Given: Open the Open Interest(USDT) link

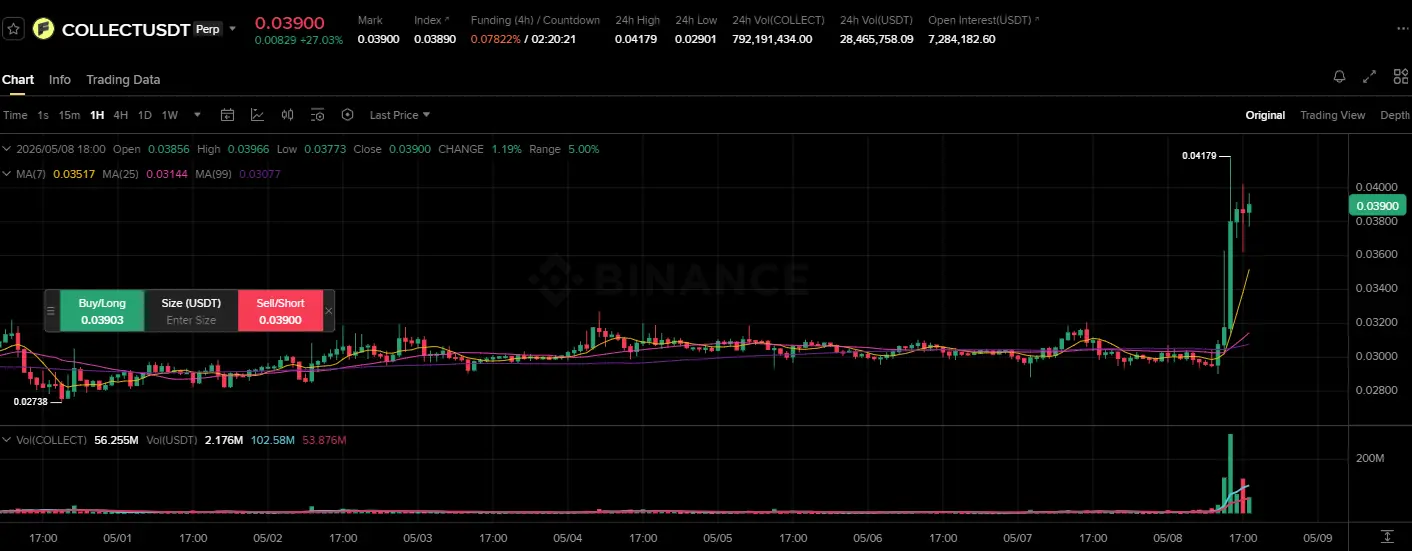Looking at the screenshot, I should [x=983, y=20].
